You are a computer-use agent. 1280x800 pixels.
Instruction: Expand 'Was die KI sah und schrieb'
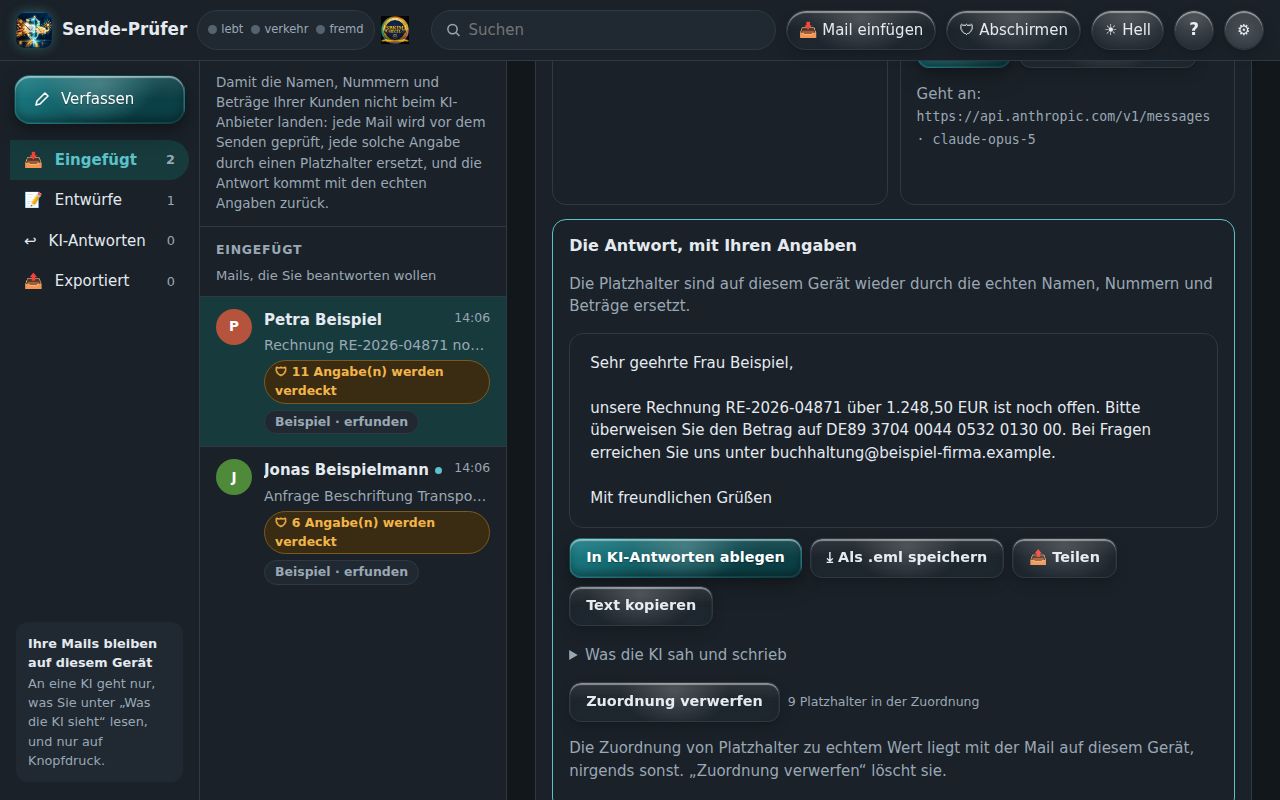click(x=678, y=655)
